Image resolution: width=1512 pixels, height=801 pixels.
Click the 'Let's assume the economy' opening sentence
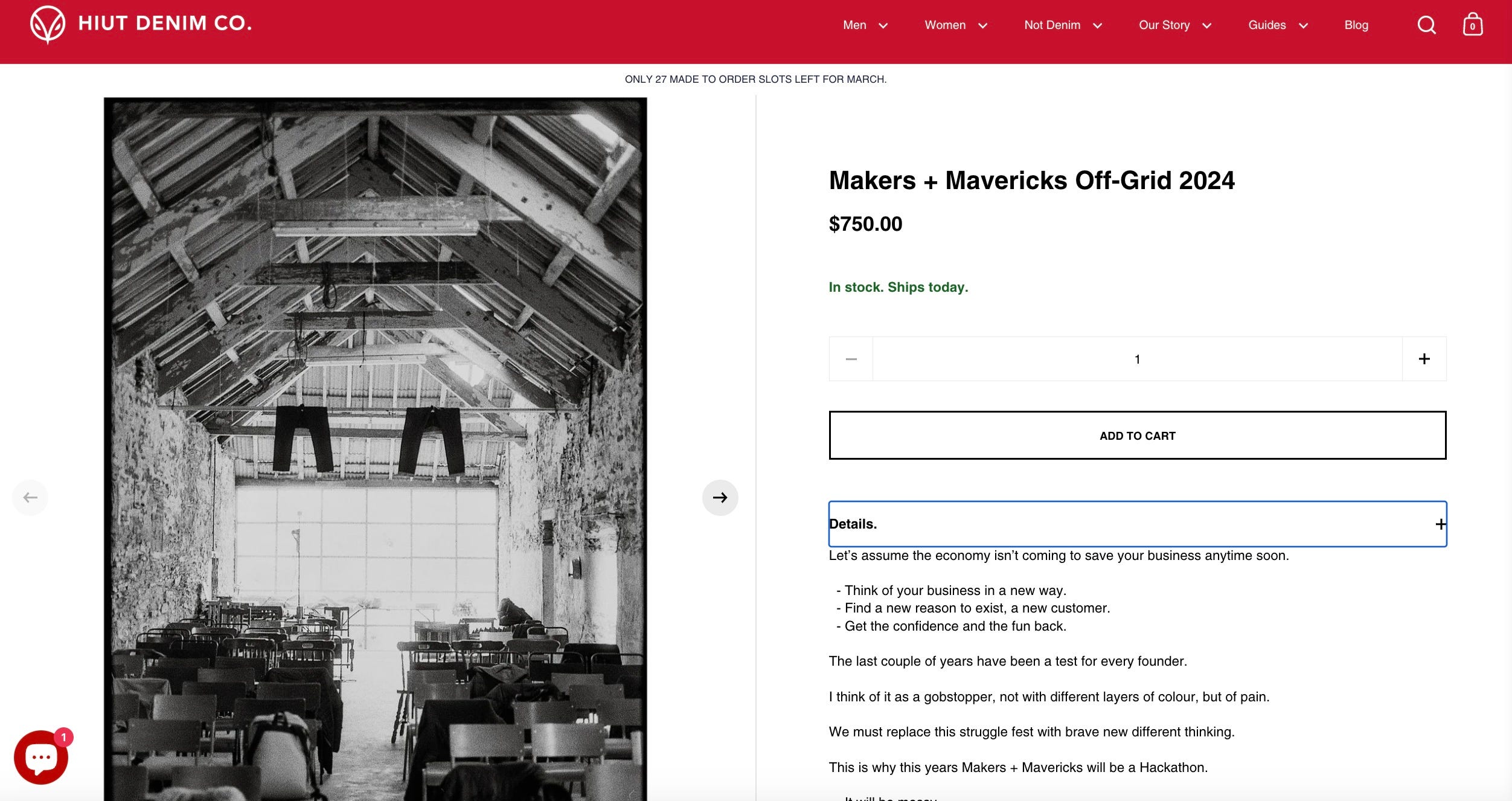click(1059, 556)
